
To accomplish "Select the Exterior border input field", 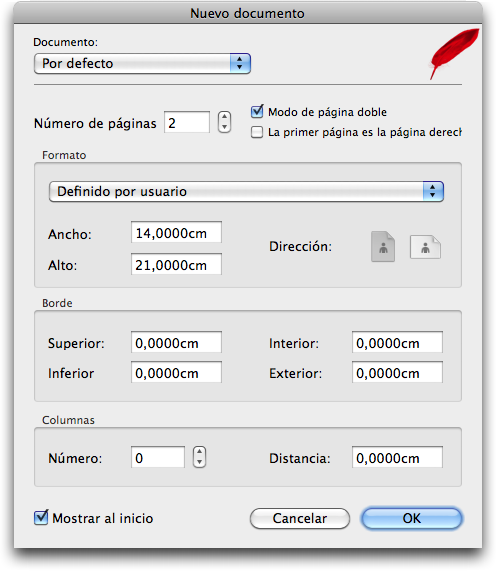I will coord(397,373).
